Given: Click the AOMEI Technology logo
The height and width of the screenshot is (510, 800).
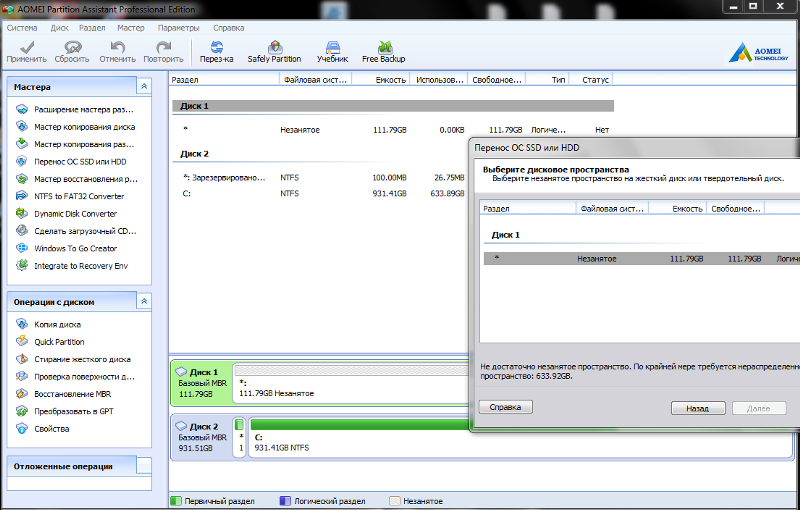Looking at the screenshot, I should click(759, 53).
